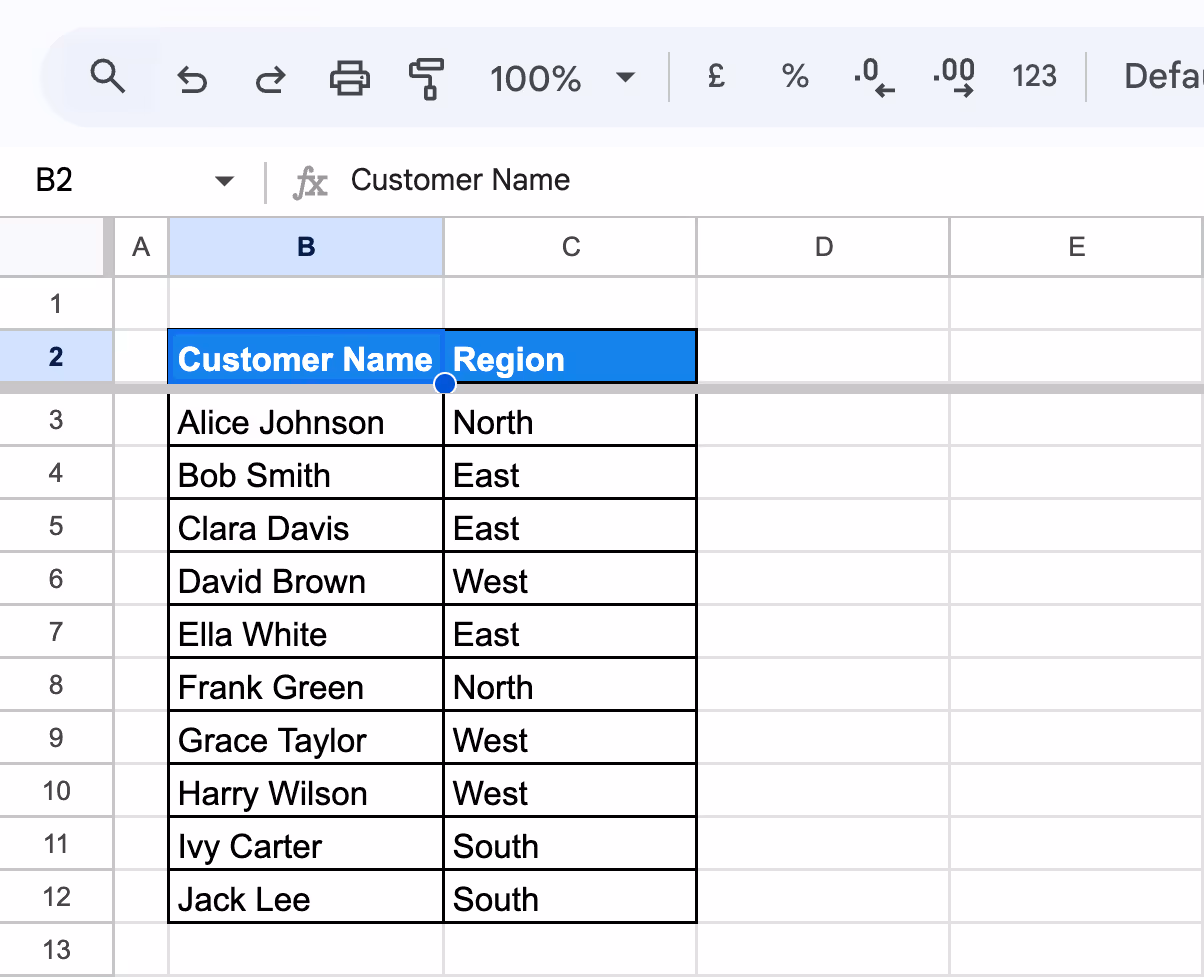Viewport: 1204px width, 977px height.
Task: Redo the last action
Action: 269,76
